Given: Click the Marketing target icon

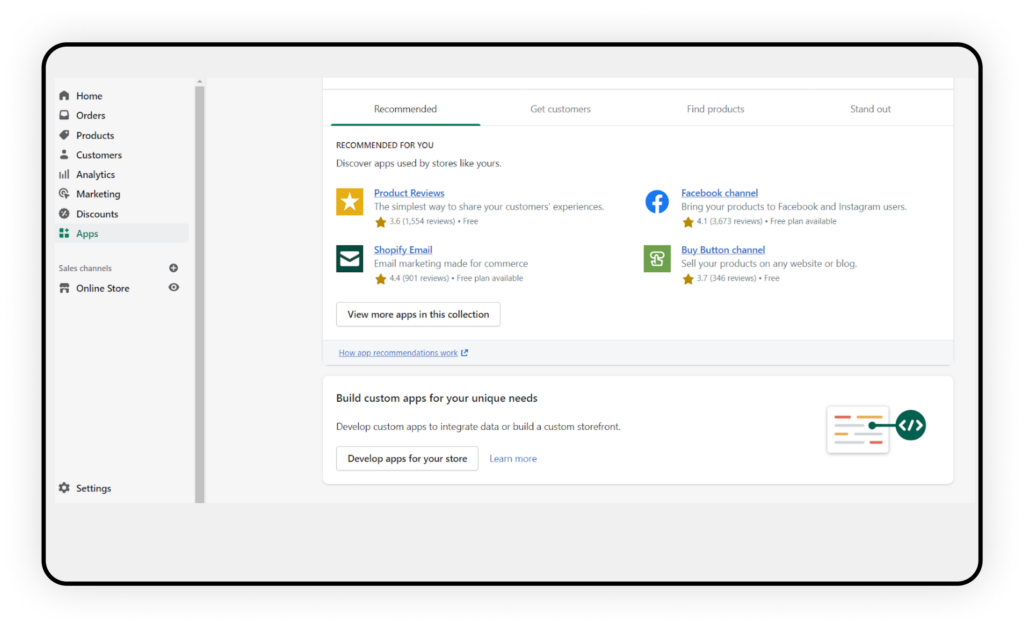Looking at the screenshot, I should [64, 194].
